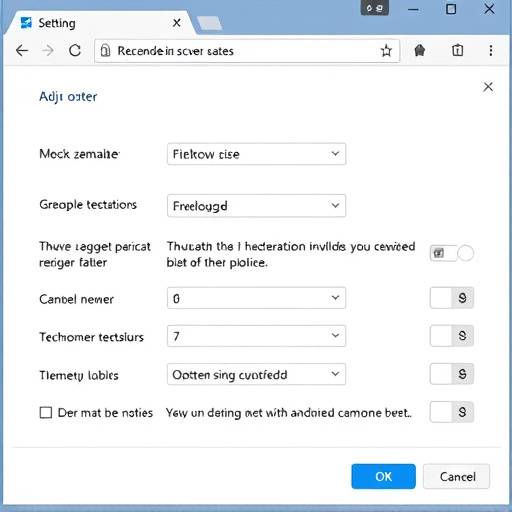
Task: Maximize the browser window
Action: pos(451,9)
